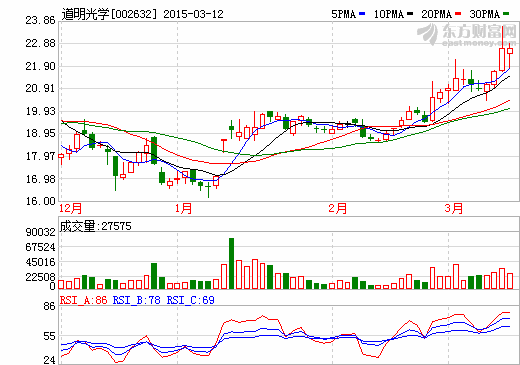Click the 1月 month label on time axis
The width and height of the screenshot is (520, 365).
[183, 209]
